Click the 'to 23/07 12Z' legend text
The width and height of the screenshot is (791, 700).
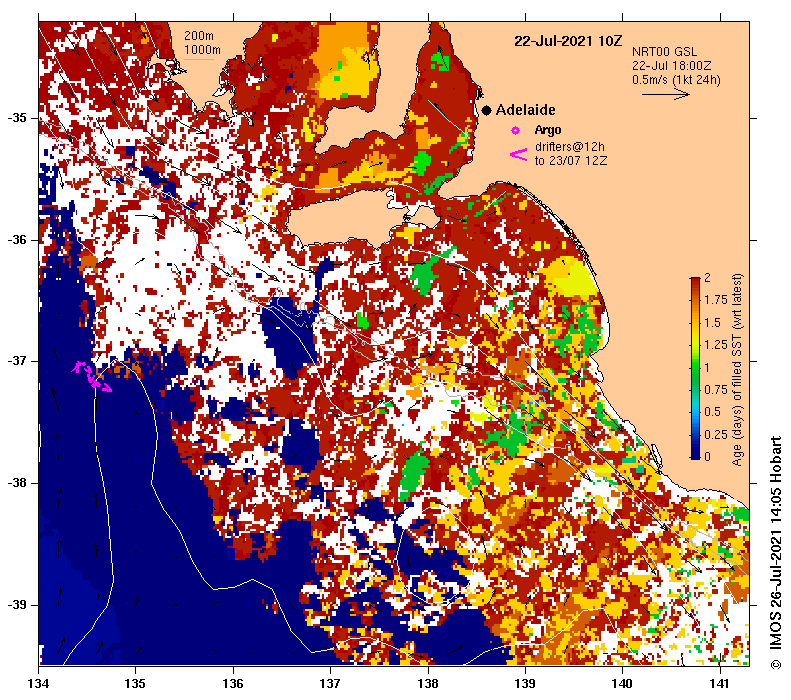tap(571, 161)
